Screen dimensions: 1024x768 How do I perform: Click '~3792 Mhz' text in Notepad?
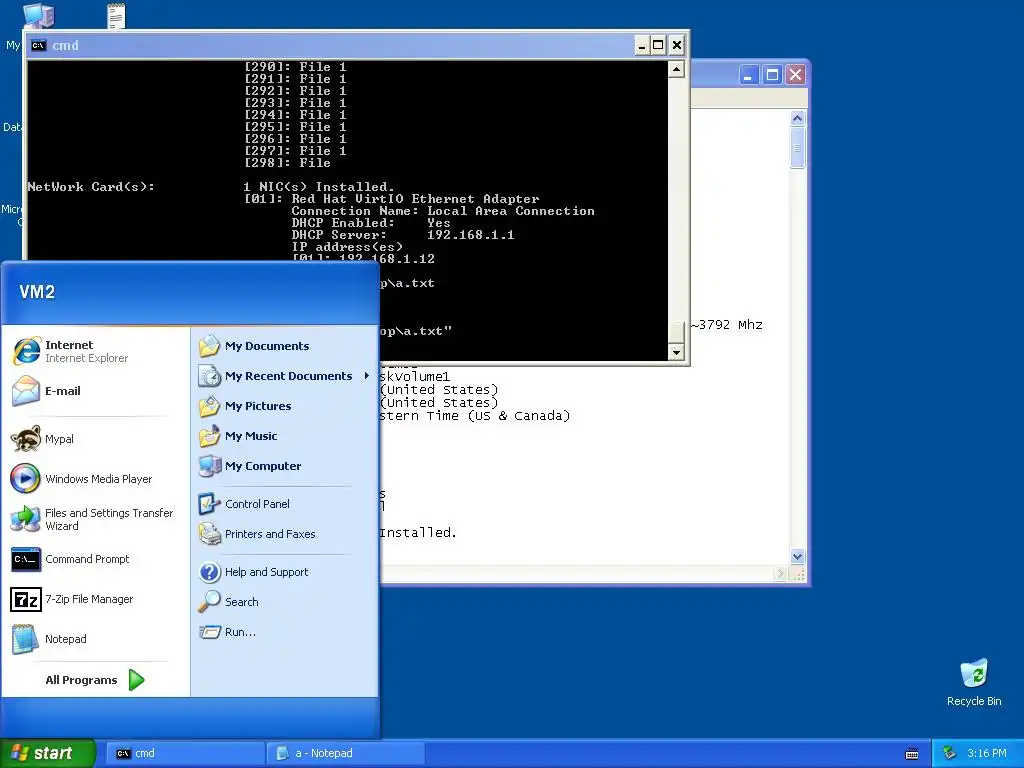pyautogui.click(x=727, y=325)
